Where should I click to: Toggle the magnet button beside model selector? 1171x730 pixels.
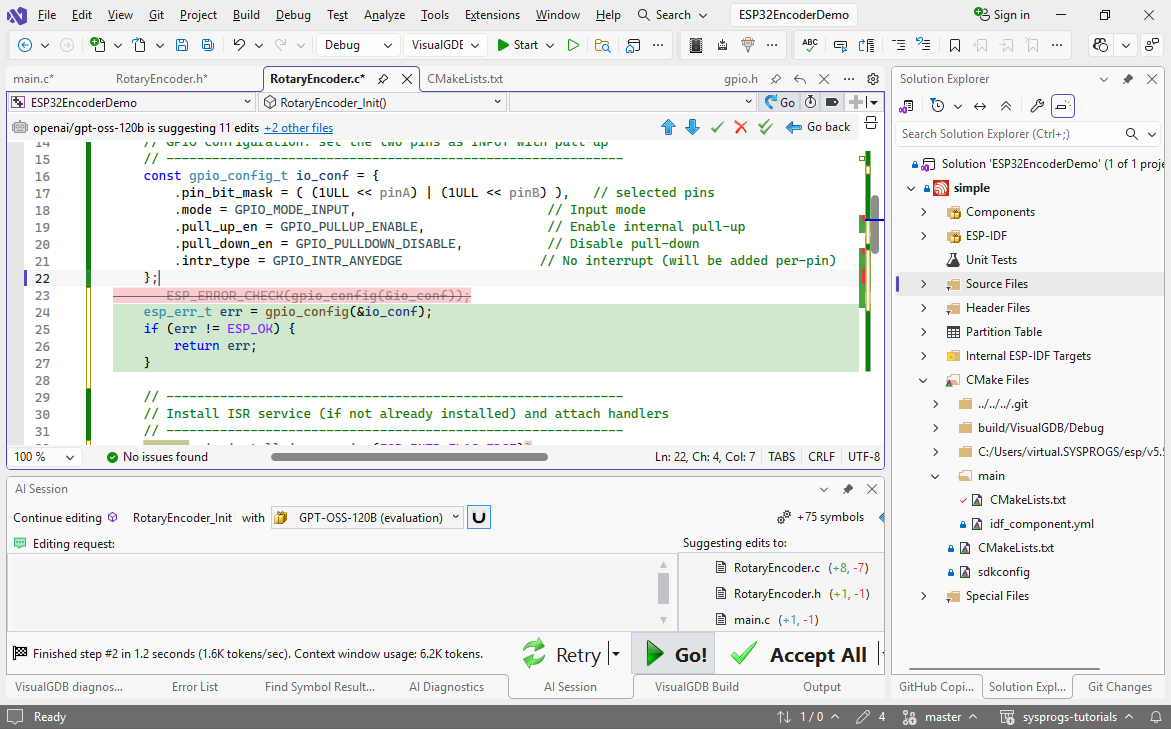[x=479, y=518]
